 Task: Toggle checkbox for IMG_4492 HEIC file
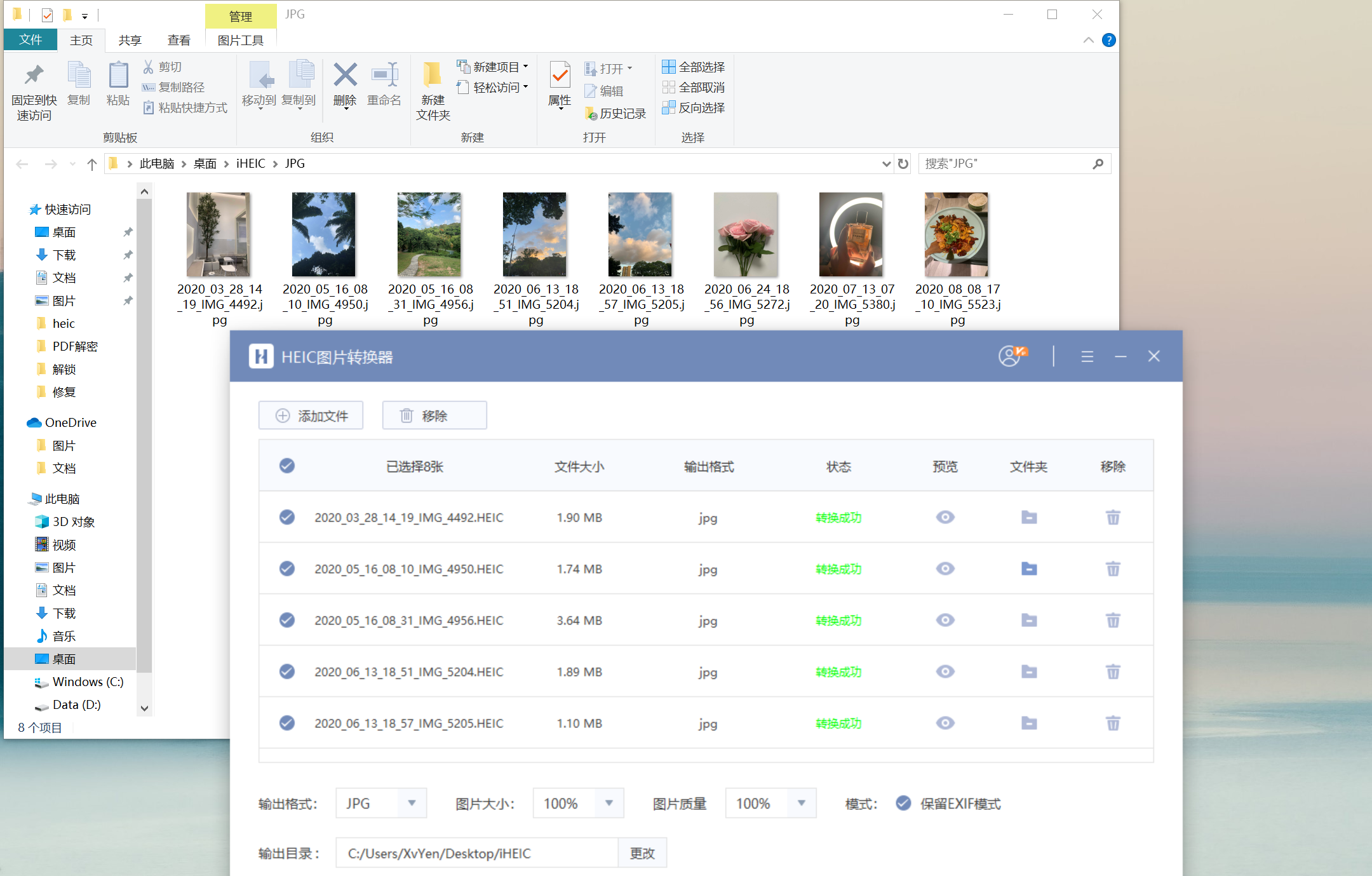point(287,517)
